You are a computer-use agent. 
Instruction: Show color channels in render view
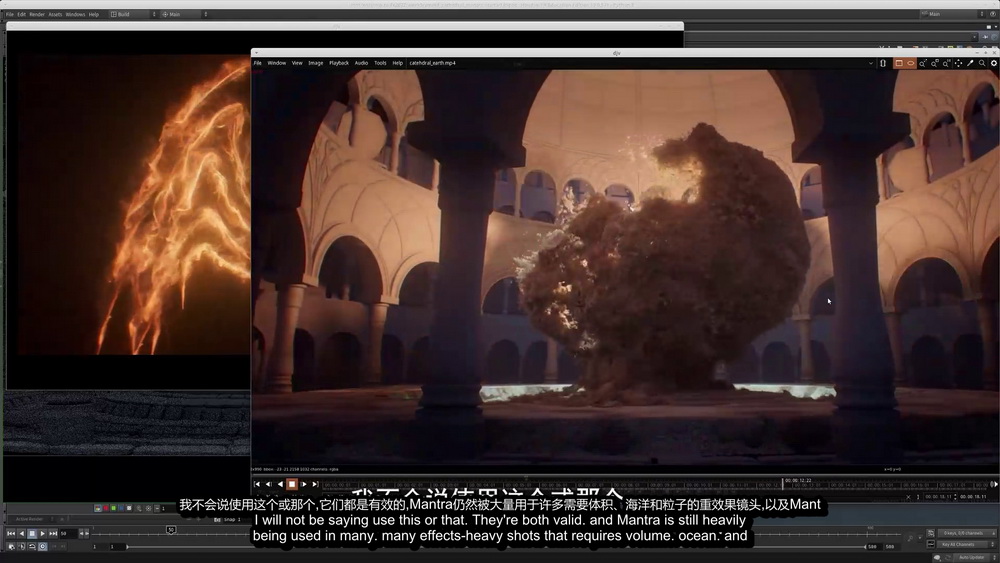point(98,508)
